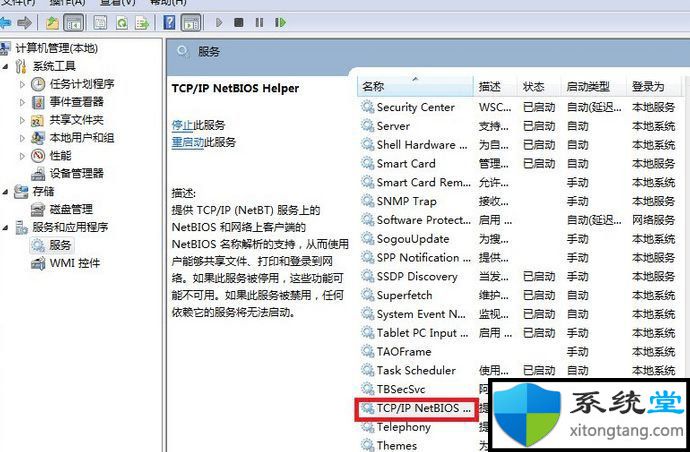
Task: Select the Software Protect... service row
Action: tap(519, 220)
